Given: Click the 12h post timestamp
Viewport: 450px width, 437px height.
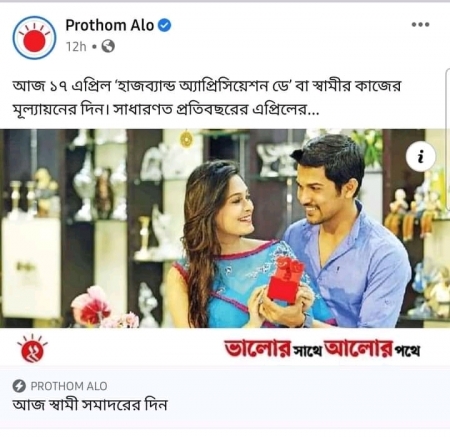Looking at the screenshot, I should (x=76, y=47).
